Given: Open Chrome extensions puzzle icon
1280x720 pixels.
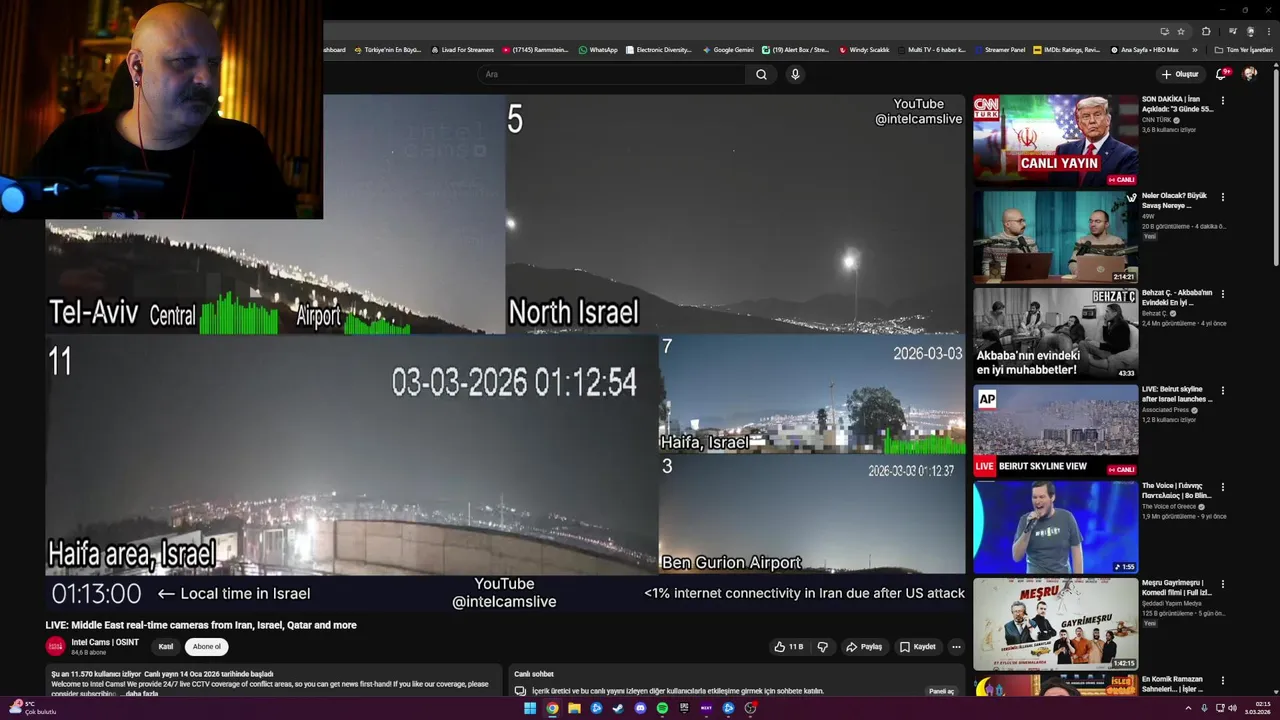Looking at the screenshot, I should [x=1206, y=31].
